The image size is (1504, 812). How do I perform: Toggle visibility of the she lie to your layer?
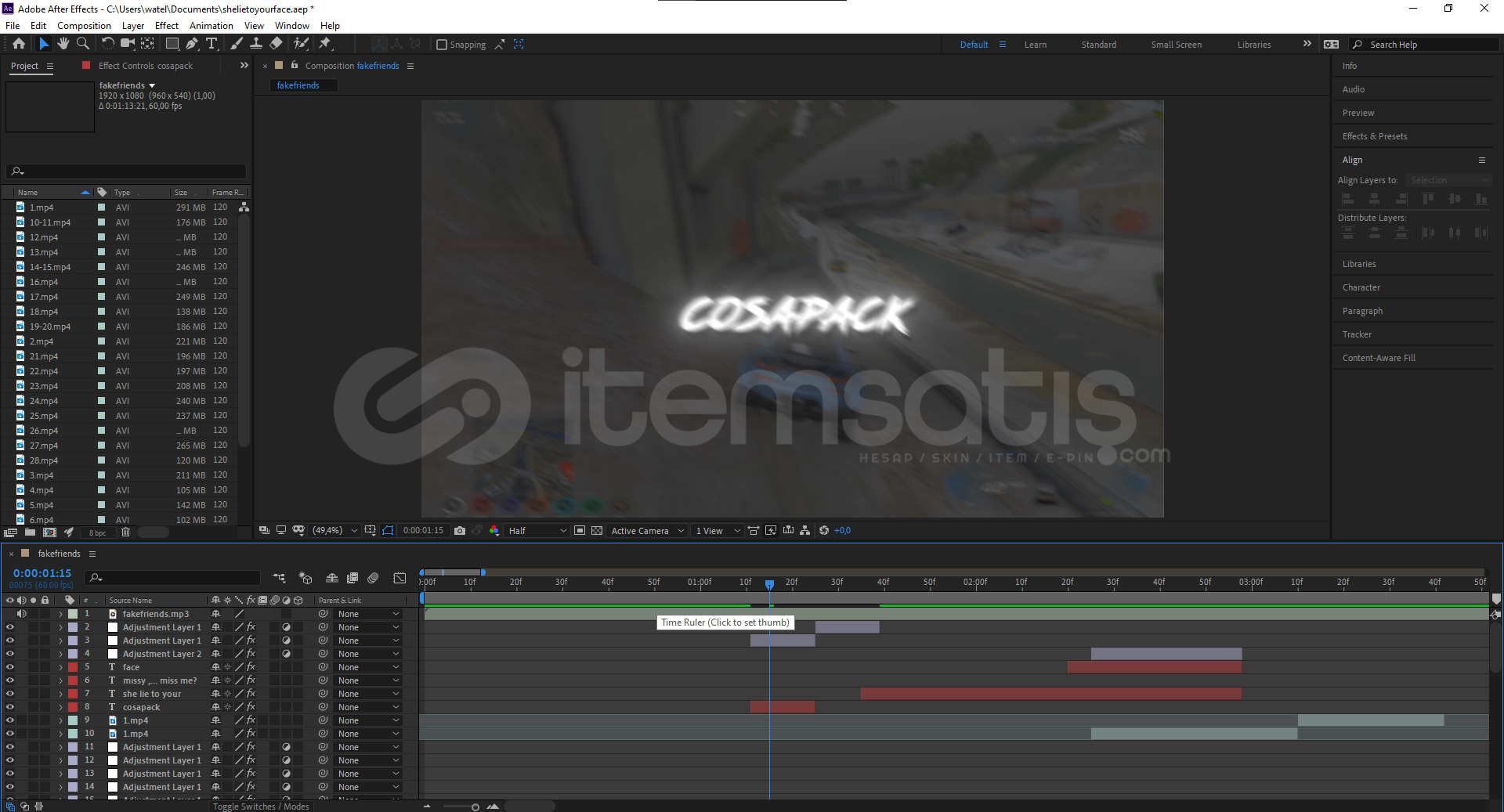click(10, 694)
